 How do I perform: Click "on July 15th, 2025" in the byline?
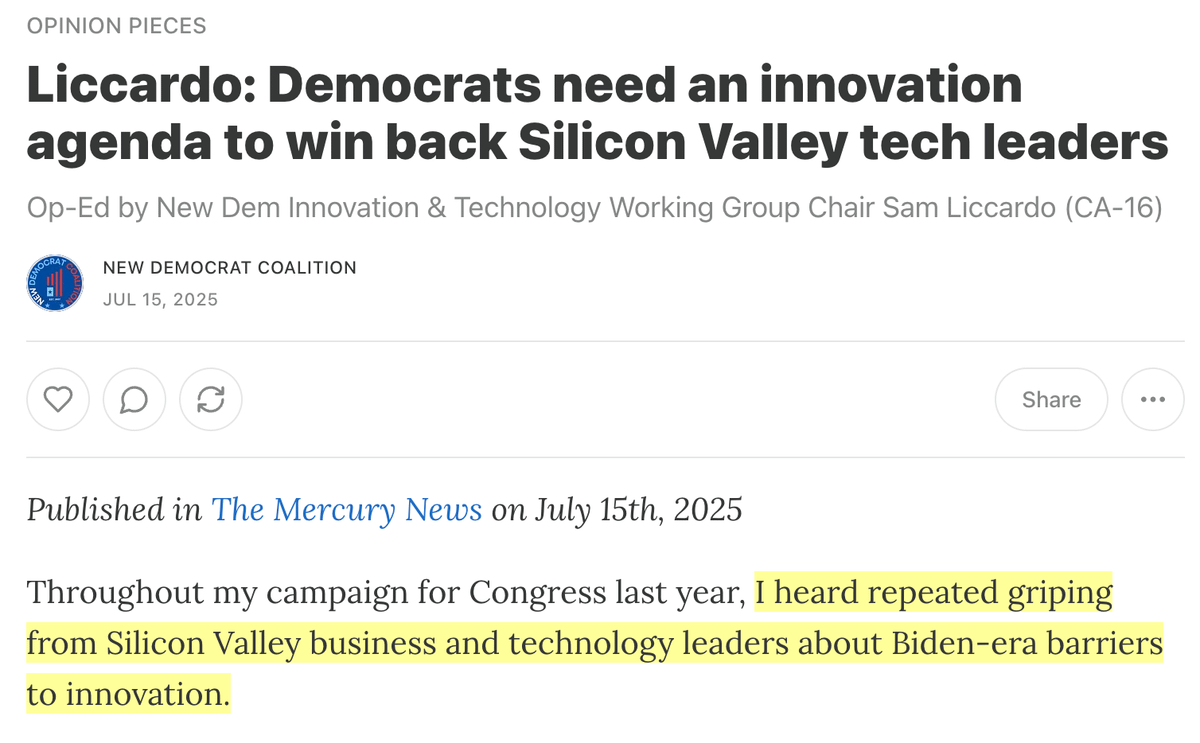click(617, 510)
